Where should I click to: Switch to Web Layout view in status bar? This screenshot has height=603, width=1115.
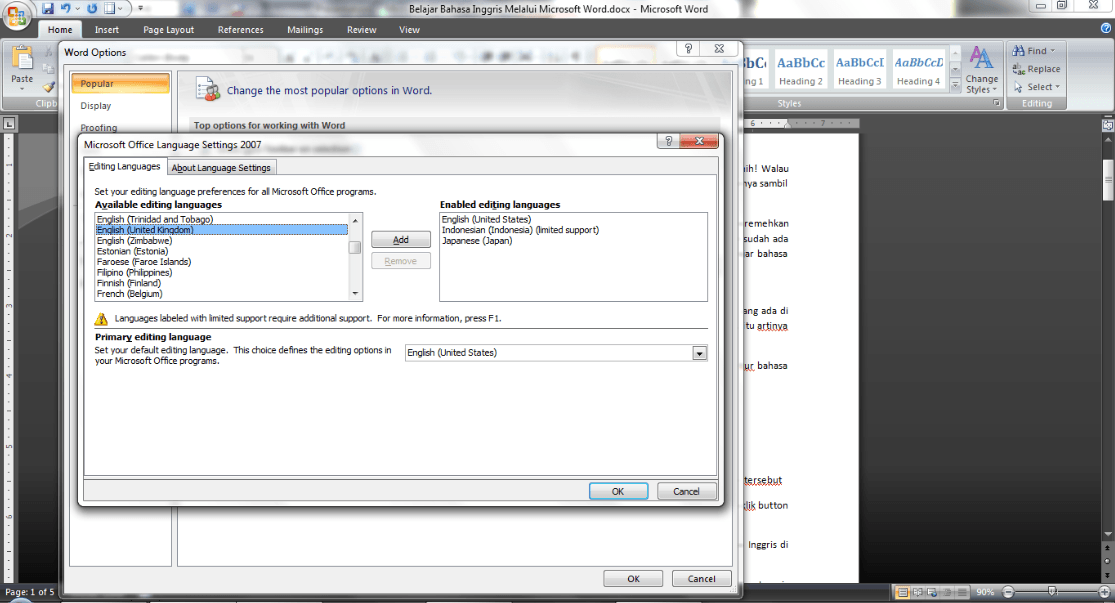click(x=932, y=592)
